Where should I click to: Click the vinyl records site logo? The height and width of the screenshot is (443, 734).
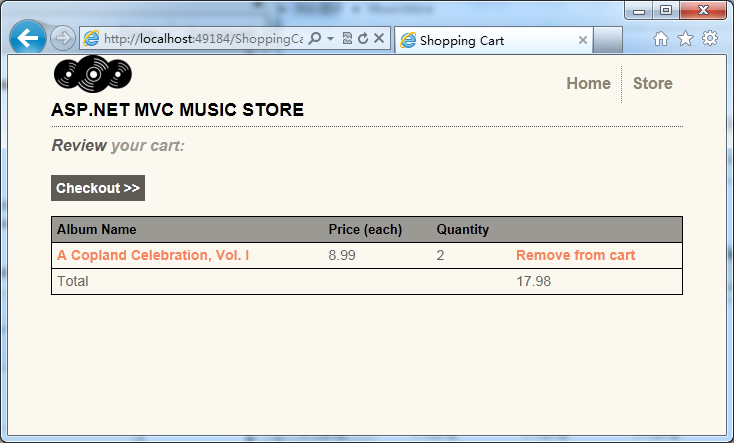[x=93, y=74]
